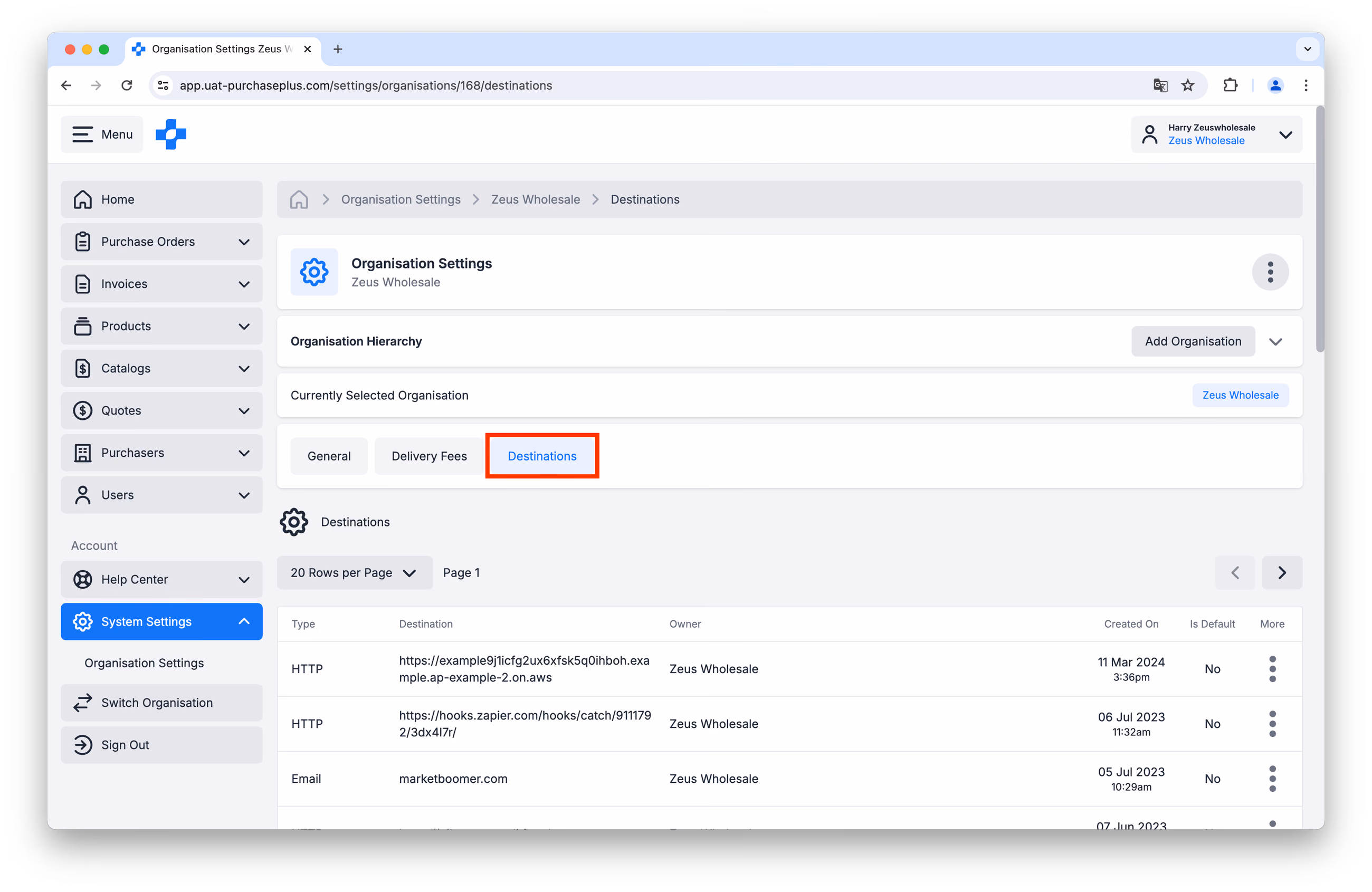The width and height of the screenshot is (1372, 892).
Task: Click the page vertical scrollbar
Action: click(x=1320, y=229)
